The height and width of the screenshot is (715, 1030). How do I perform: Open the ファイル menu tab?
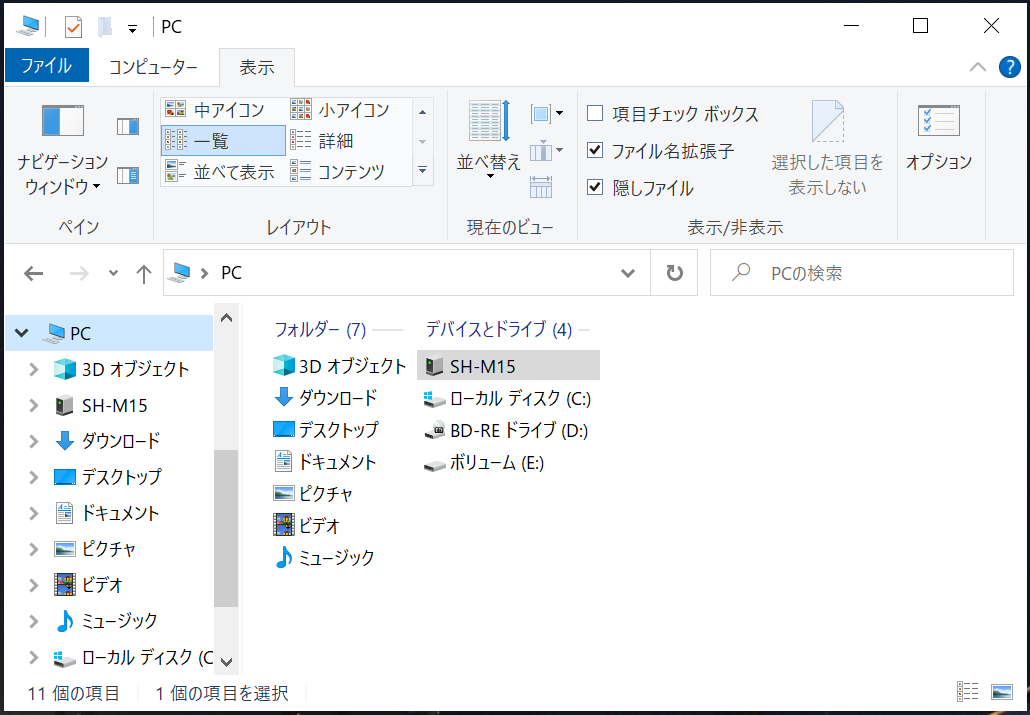(46, 66)
